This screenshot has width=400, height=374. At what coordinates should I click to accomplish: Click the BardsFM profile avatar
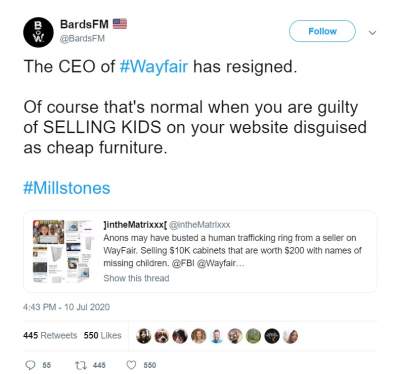pos(38,32)
